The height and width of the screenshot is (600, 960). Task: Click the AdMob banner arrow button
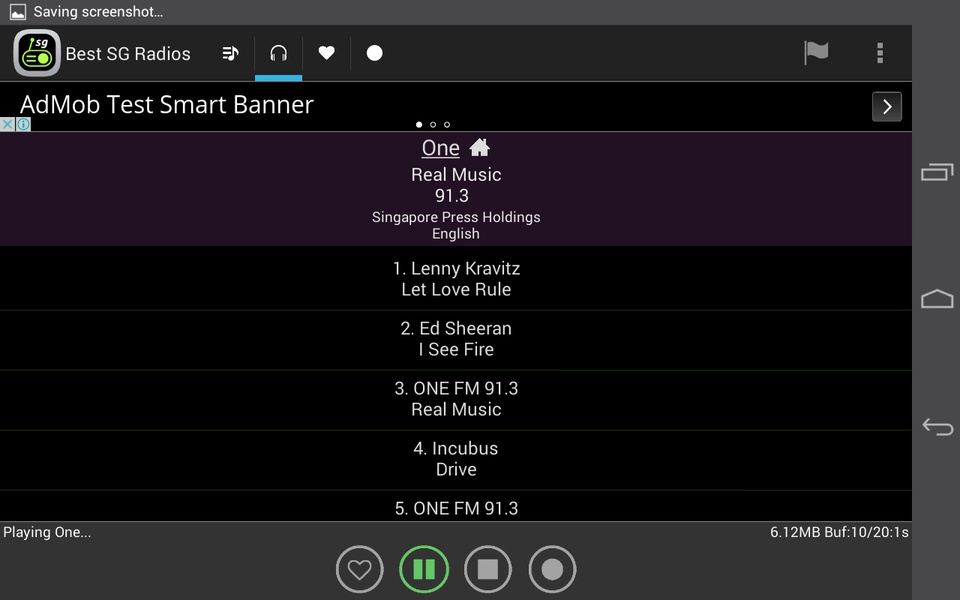[887, 107]
